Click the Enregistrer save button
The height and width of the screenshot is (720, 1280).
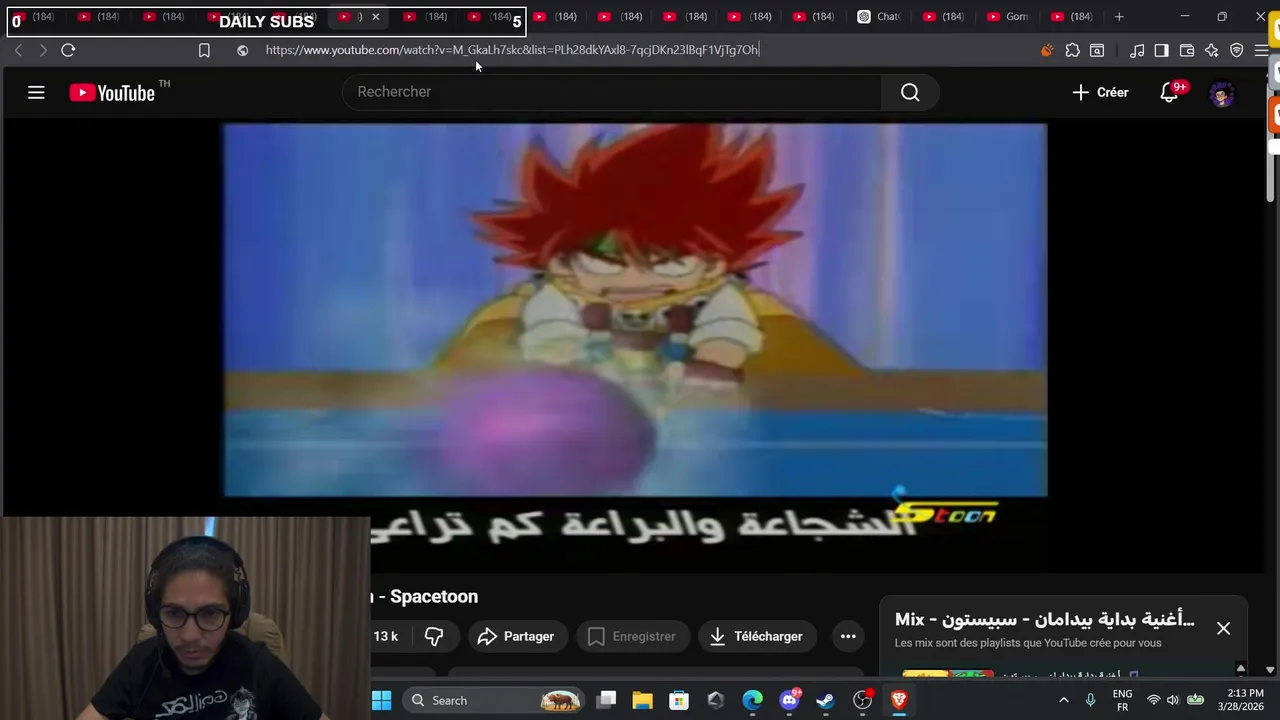(632, 636)
